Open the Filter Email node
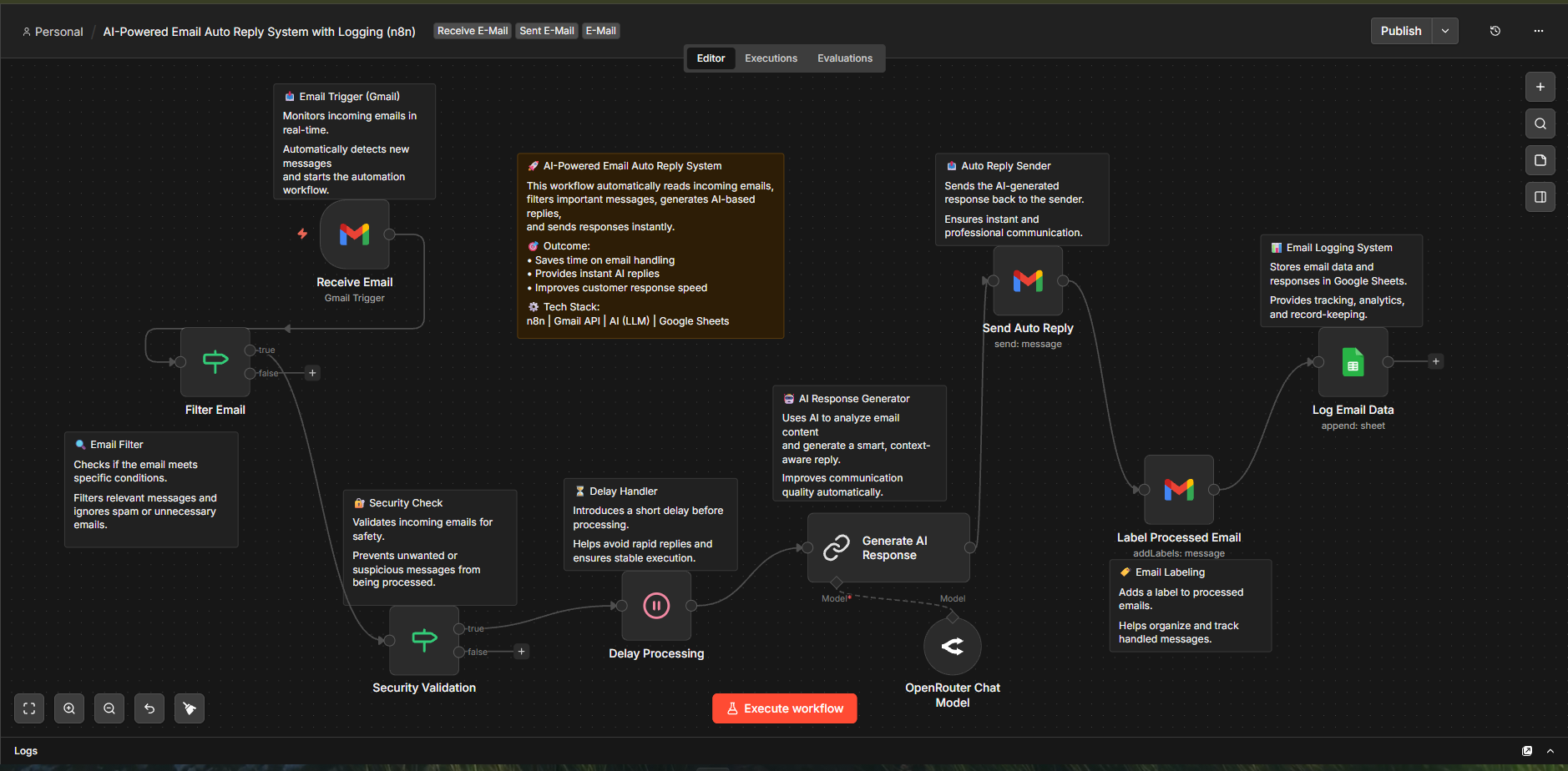Screen dimensions: 1568x771 point(215,361)
